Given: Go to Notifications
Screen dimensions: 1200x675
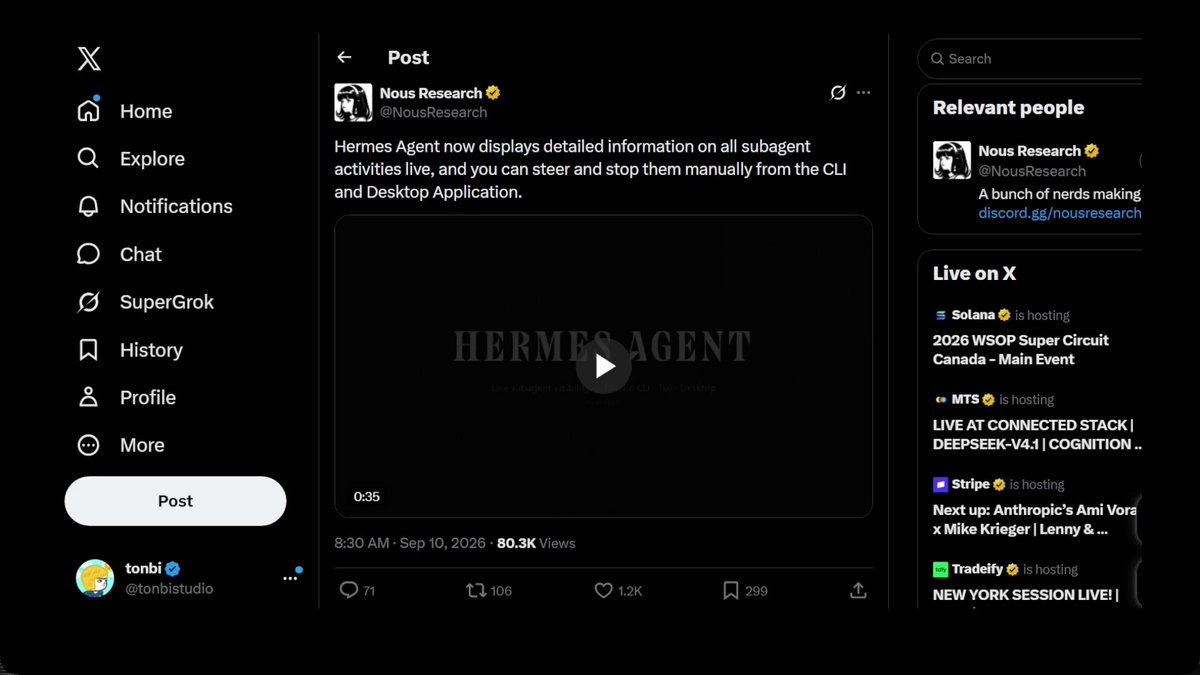Looking at the screenshot, I should 154,206.
